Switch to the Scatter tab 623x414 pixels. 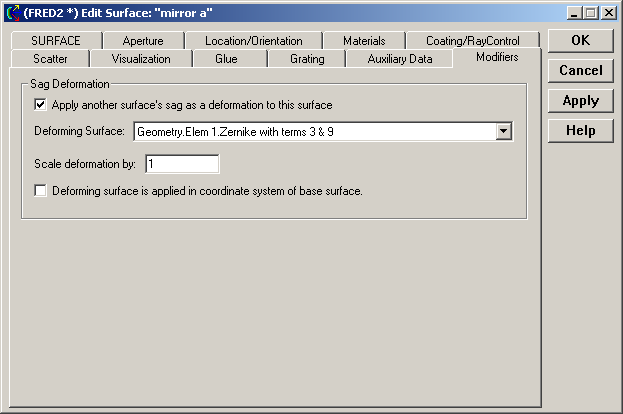pyautogui.click(x=51, y=59)
